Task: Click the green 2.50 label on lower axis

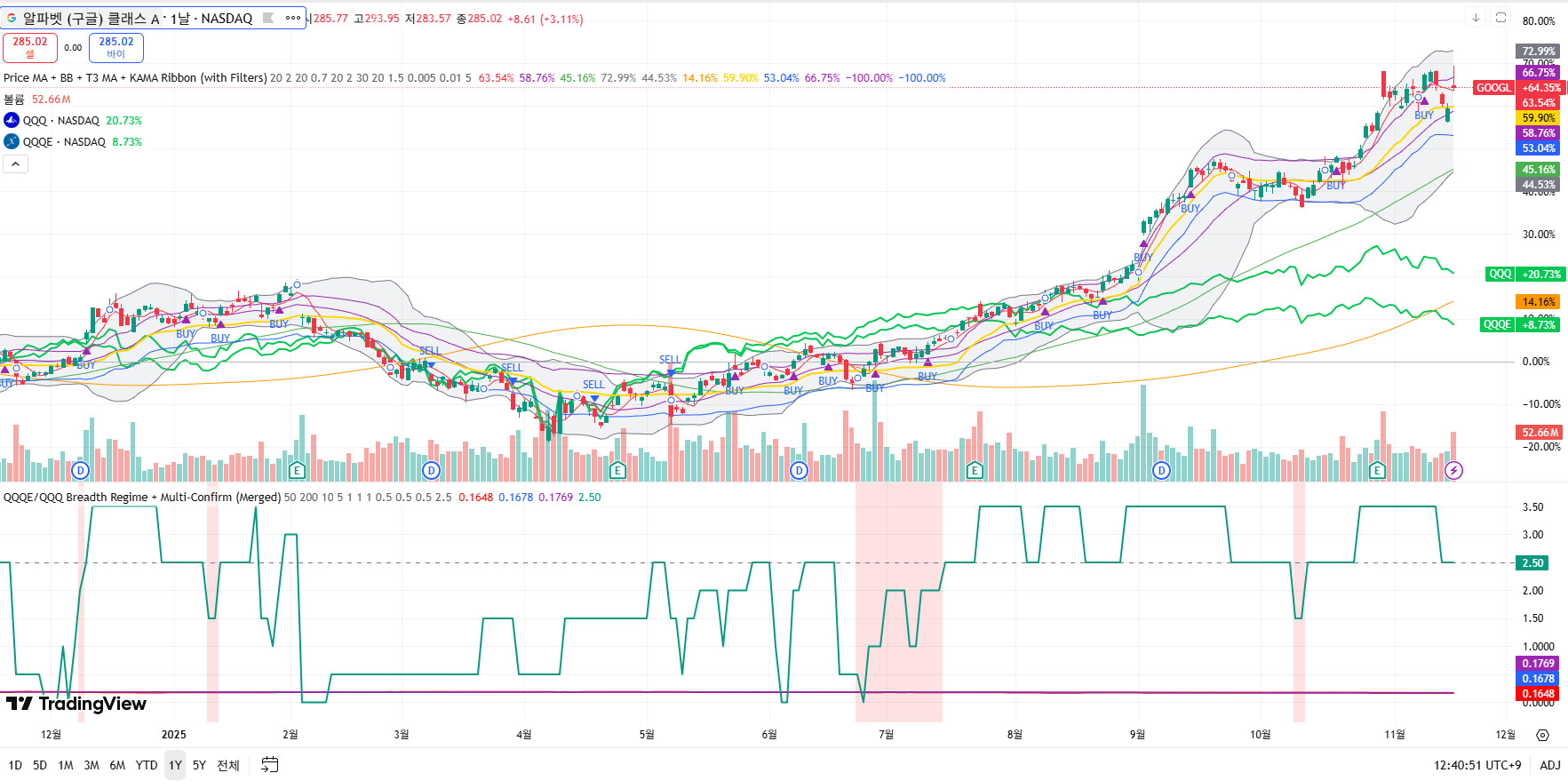Action: pos(1532,563)
